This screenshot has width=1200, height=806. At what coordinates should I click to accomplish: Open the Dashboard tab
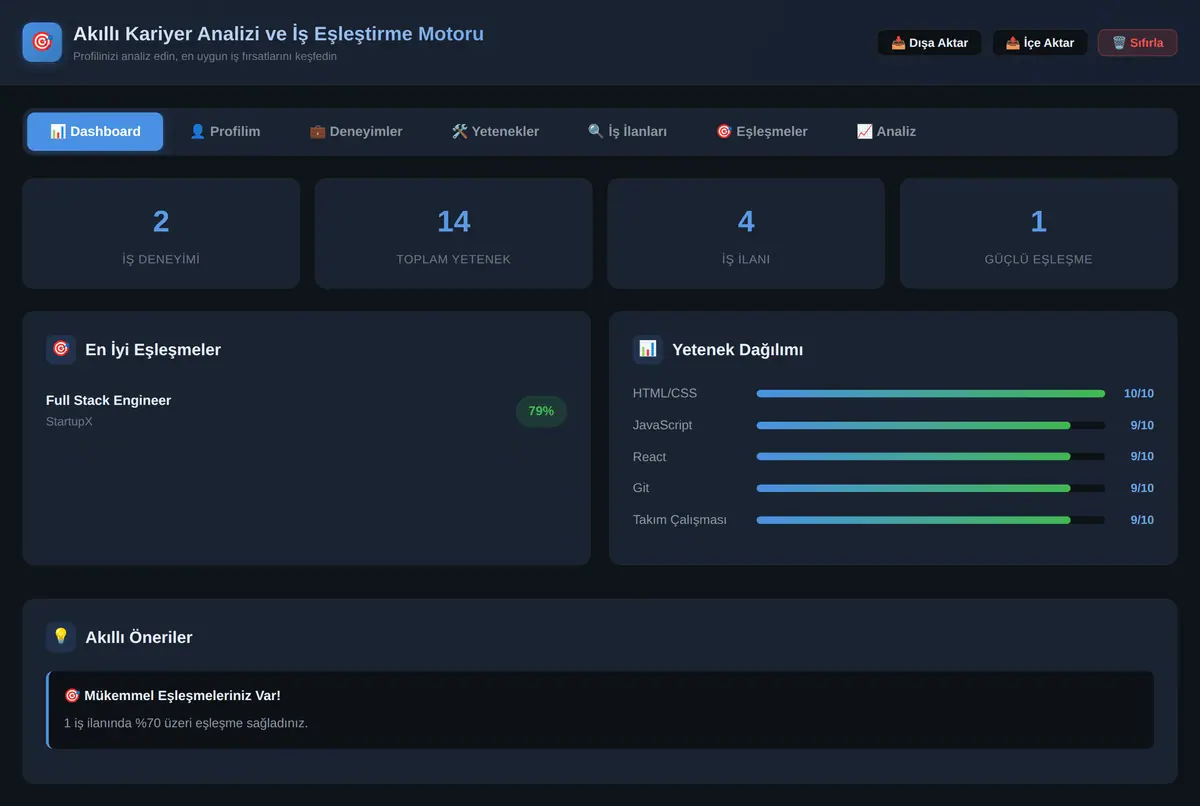click(x=95, y=132)
